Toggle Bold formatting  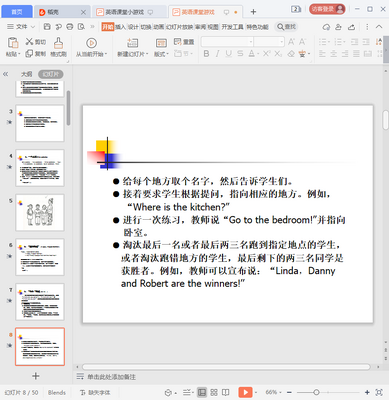pos(206,53)
